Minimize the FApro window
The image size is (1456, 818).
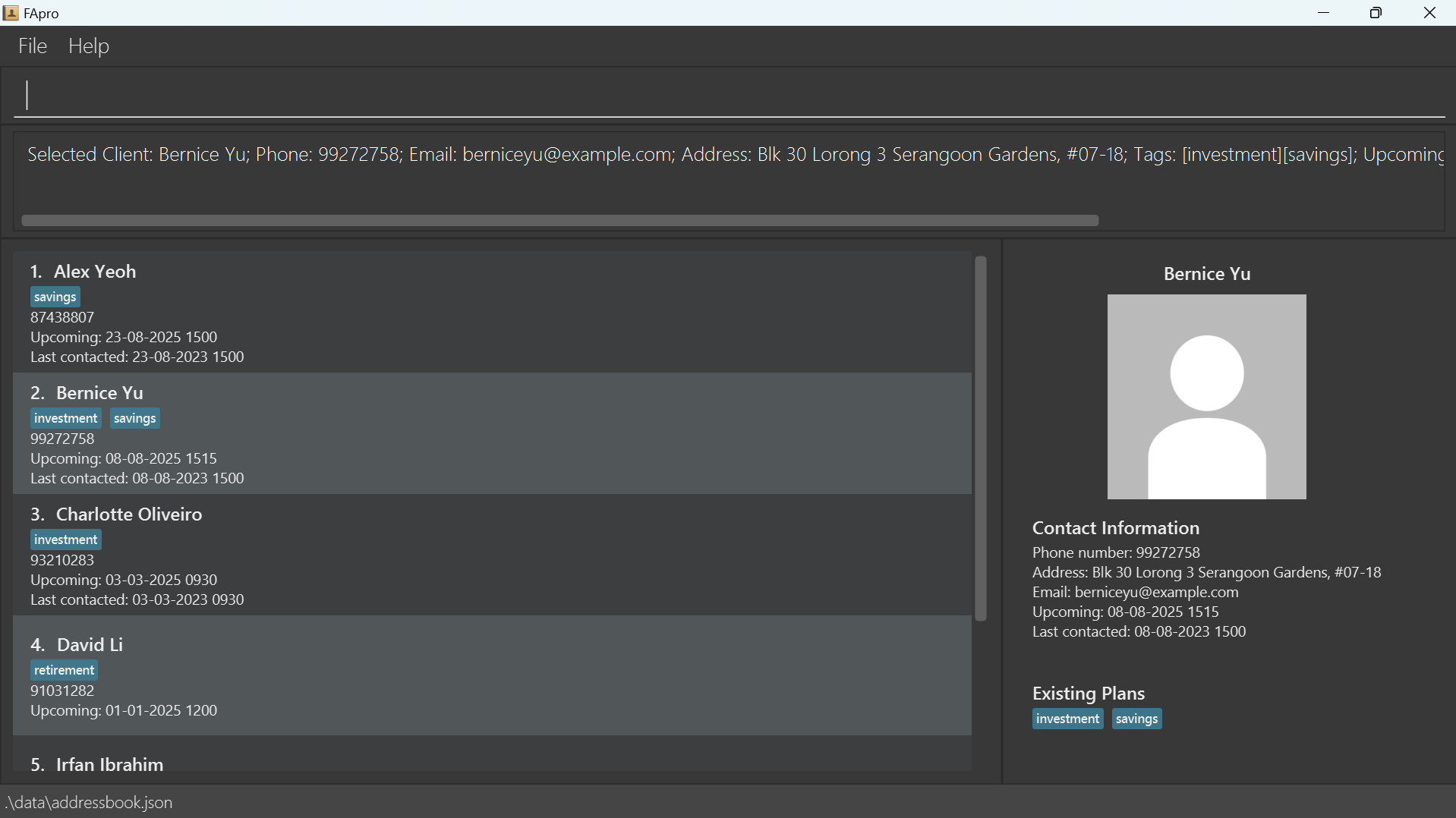(1323, 13)
